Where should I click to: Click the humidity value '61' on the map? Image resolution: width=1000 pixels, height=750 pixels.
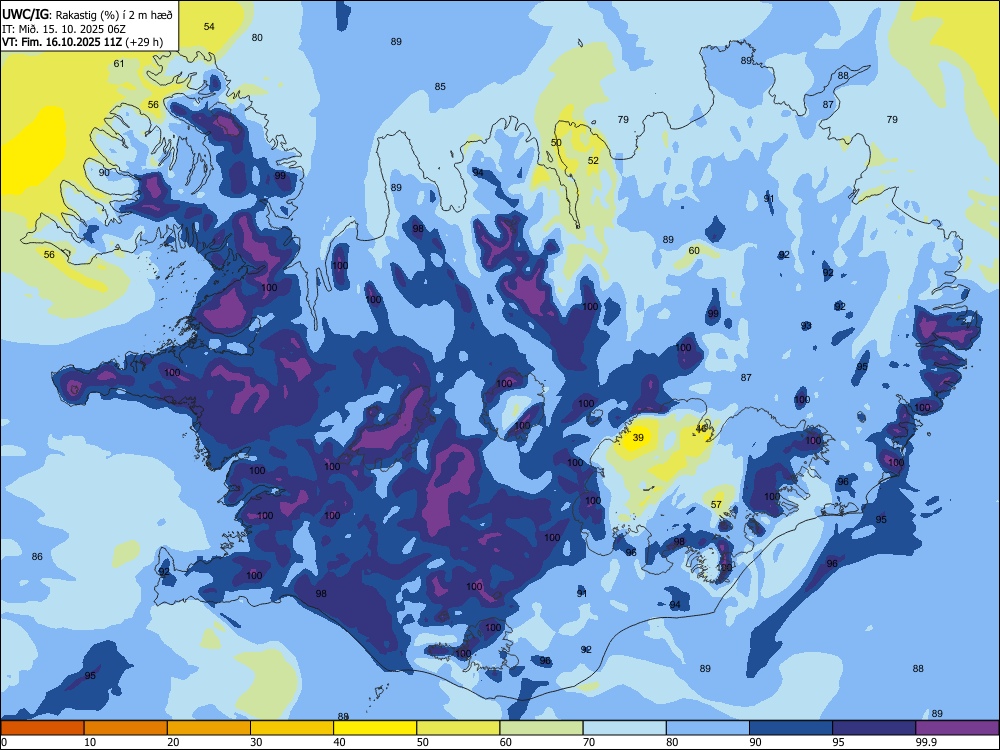pyautogui.click(x=119, y=63)
